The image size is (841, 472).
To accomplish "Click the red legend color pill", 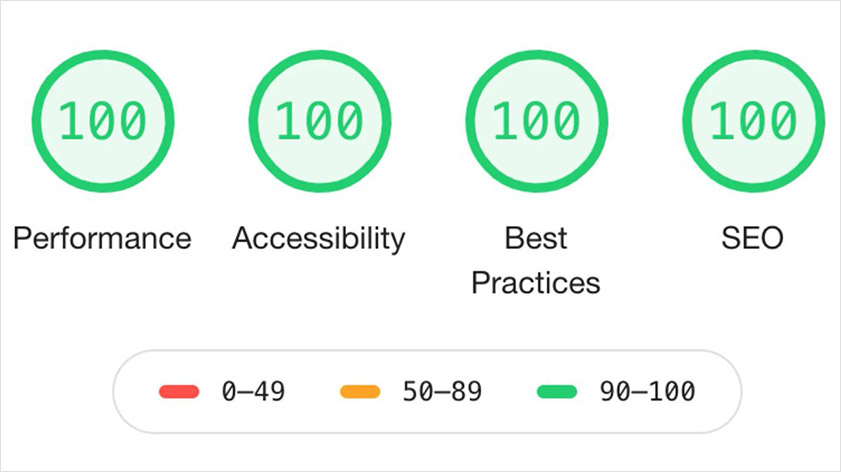I will (x=179, y=392).
